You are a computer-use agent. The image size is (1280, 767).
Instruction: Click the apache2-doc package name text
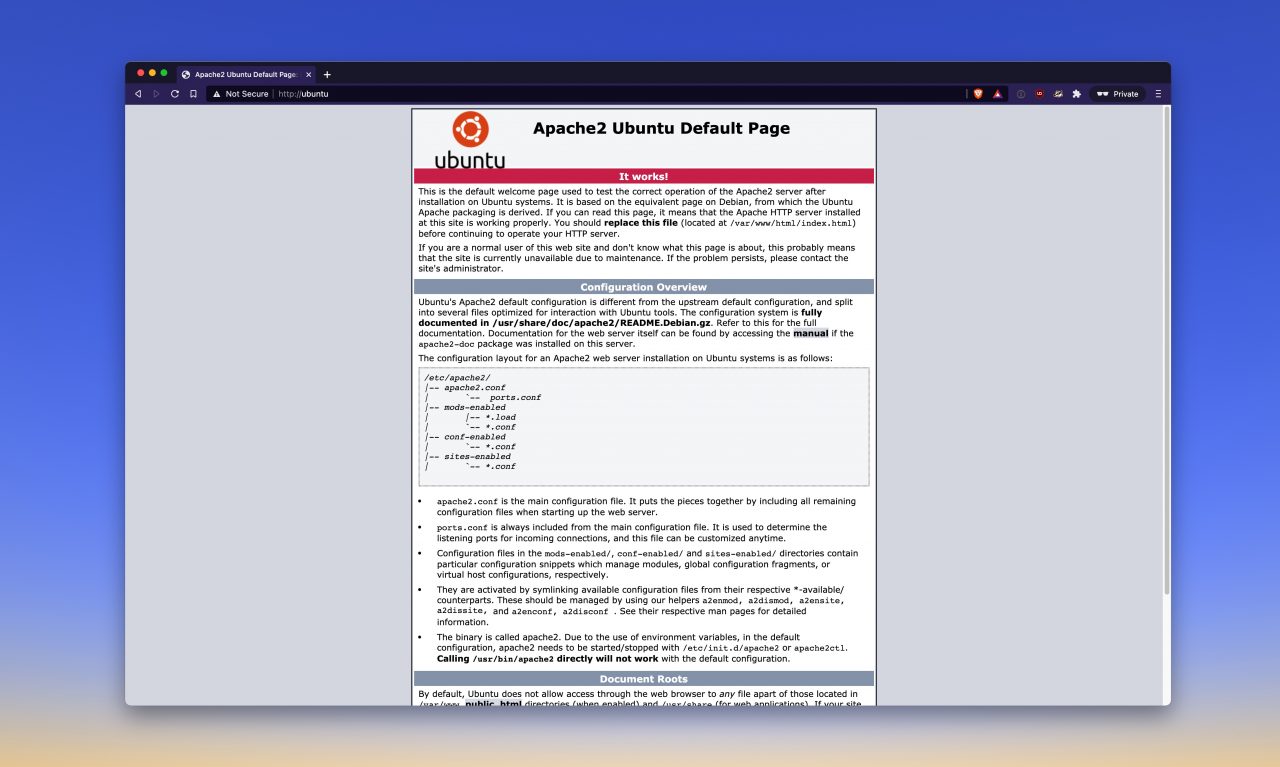point(448,343)
